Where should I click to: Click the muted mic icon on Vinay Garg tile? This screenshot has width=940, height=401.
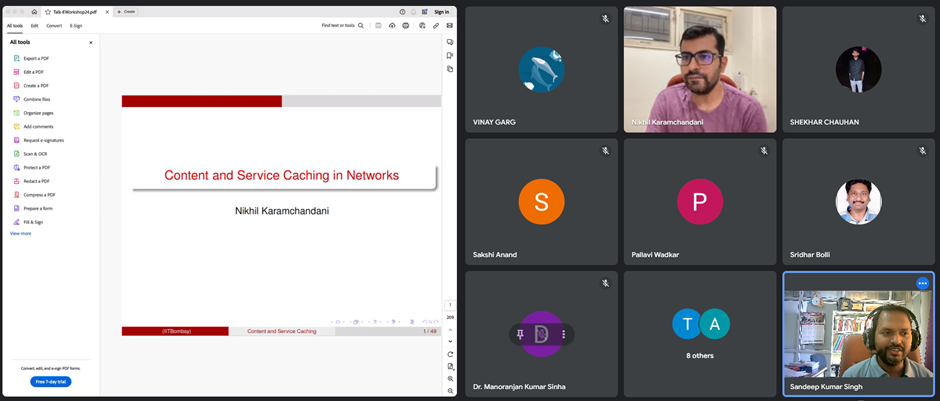tap(605, 19)
